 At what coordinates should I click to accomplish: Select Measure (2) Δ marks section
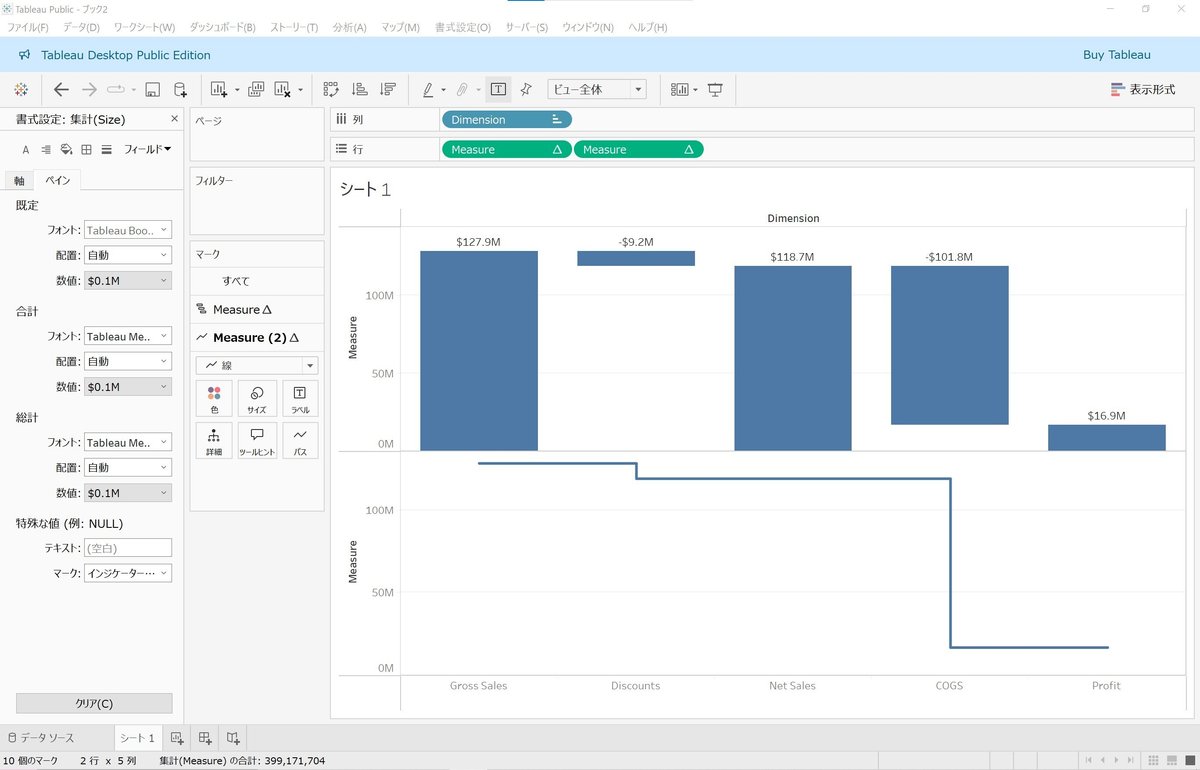click(257, 337)
